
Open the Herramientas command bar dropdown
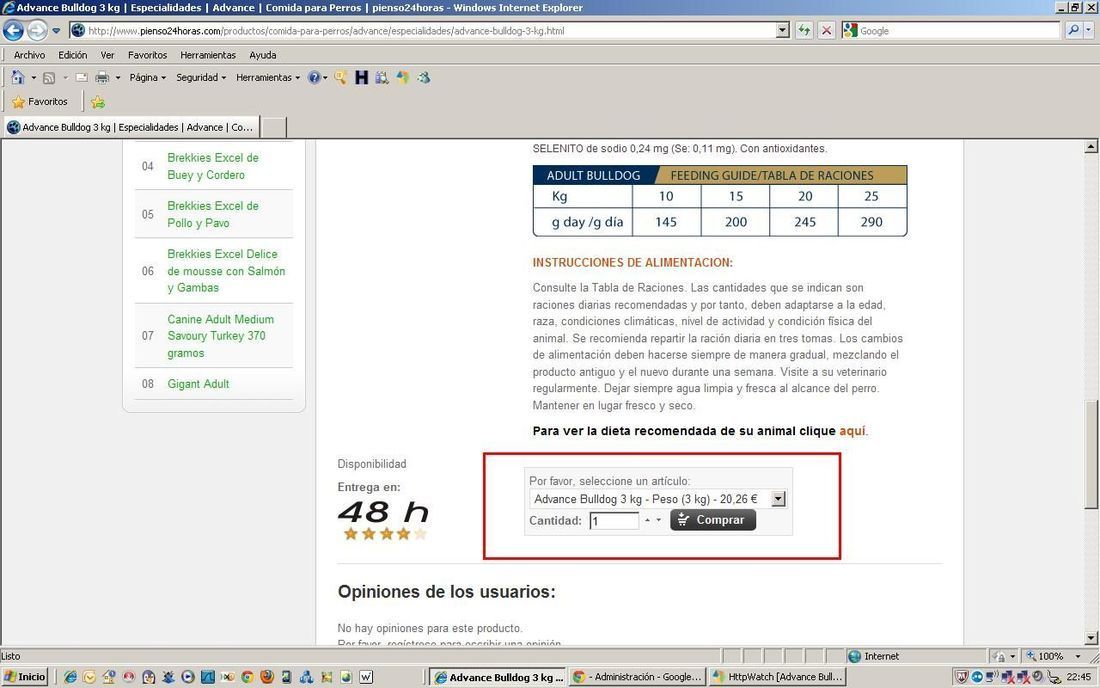pyautogui.click(x=268, y=78)
